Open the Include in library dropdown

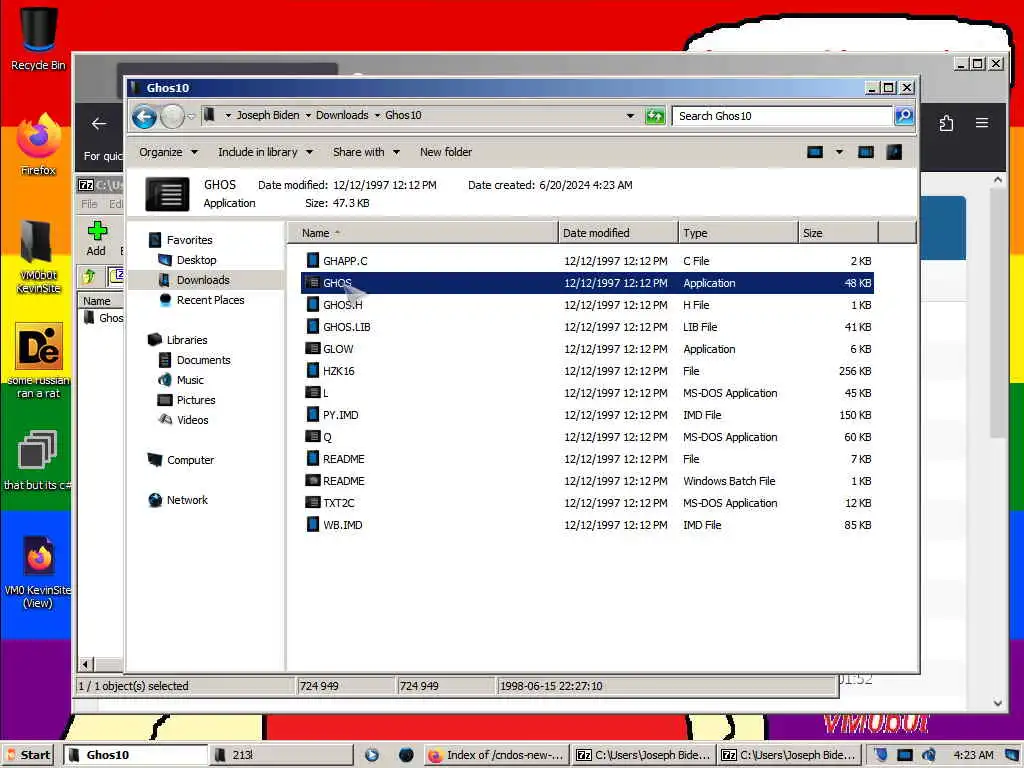point(265,152)
